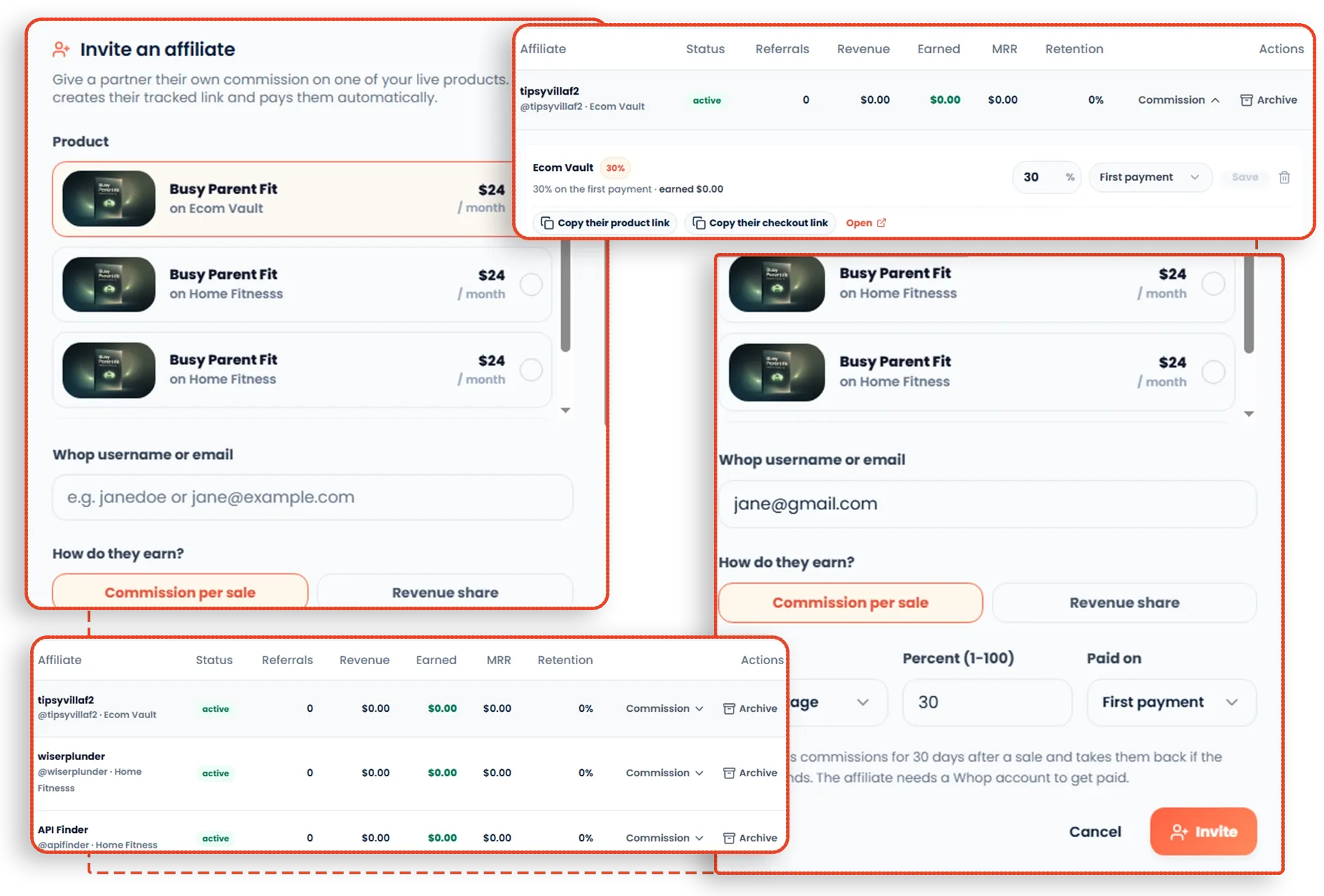Click the 30% badge next to Ecom Vault
The height and width of the screenshot is (896, 1324).
615,168
